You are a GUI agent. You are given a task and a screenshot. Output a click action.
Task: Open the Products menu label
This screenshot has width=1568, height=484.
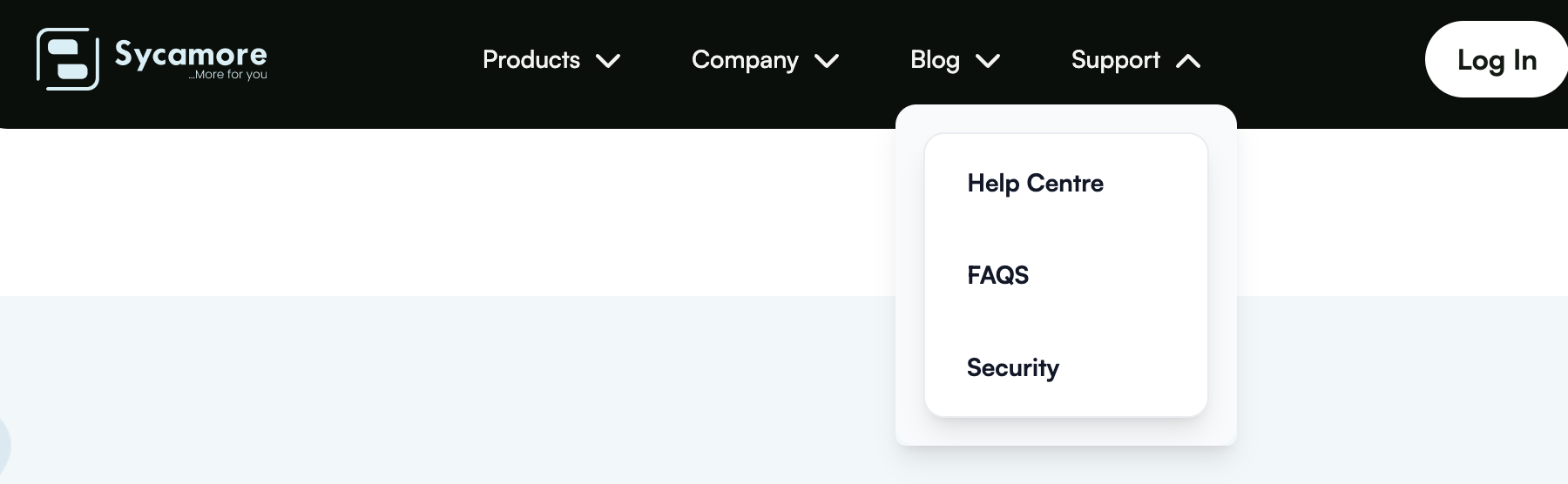(531, 60)
